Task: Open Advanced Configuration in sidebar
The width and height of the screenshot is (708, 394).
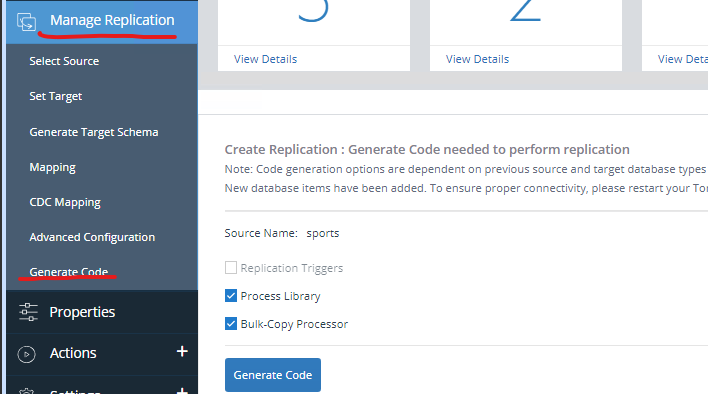Action: [x=92, y=237]
